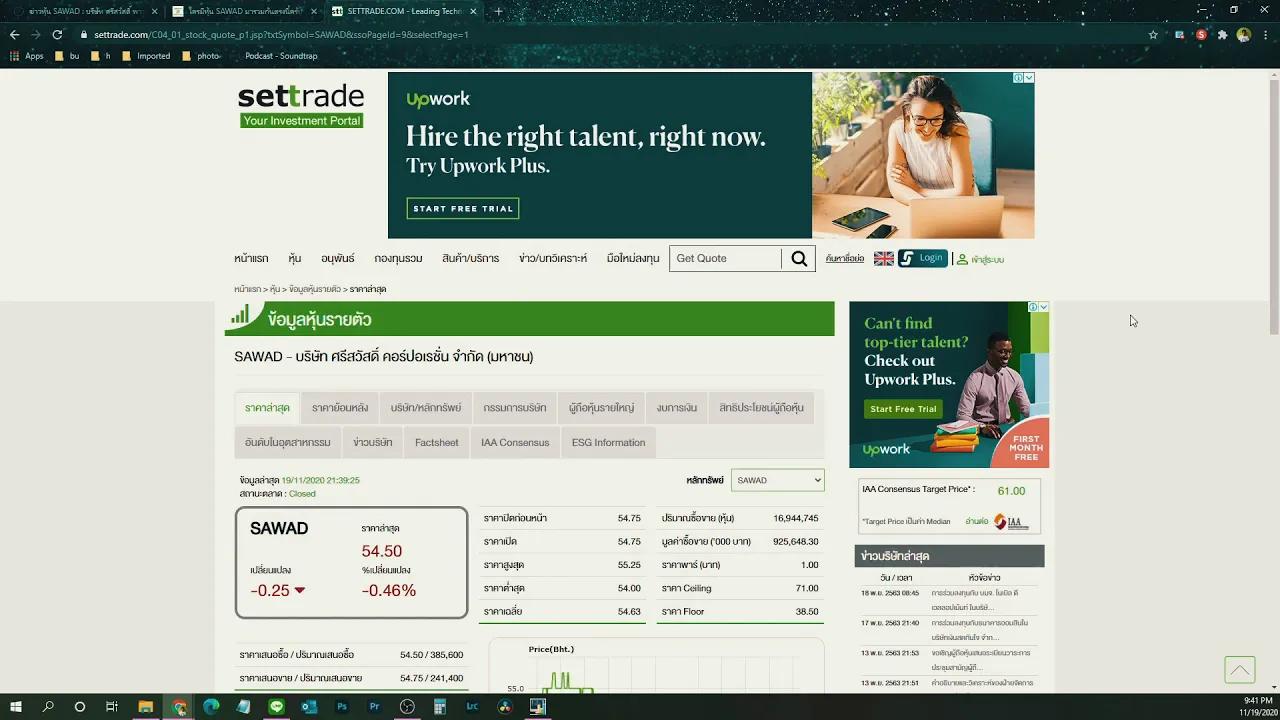Open Windows Start menu
The height and width of the screenshot is (720, 1280).
point(16,706)
